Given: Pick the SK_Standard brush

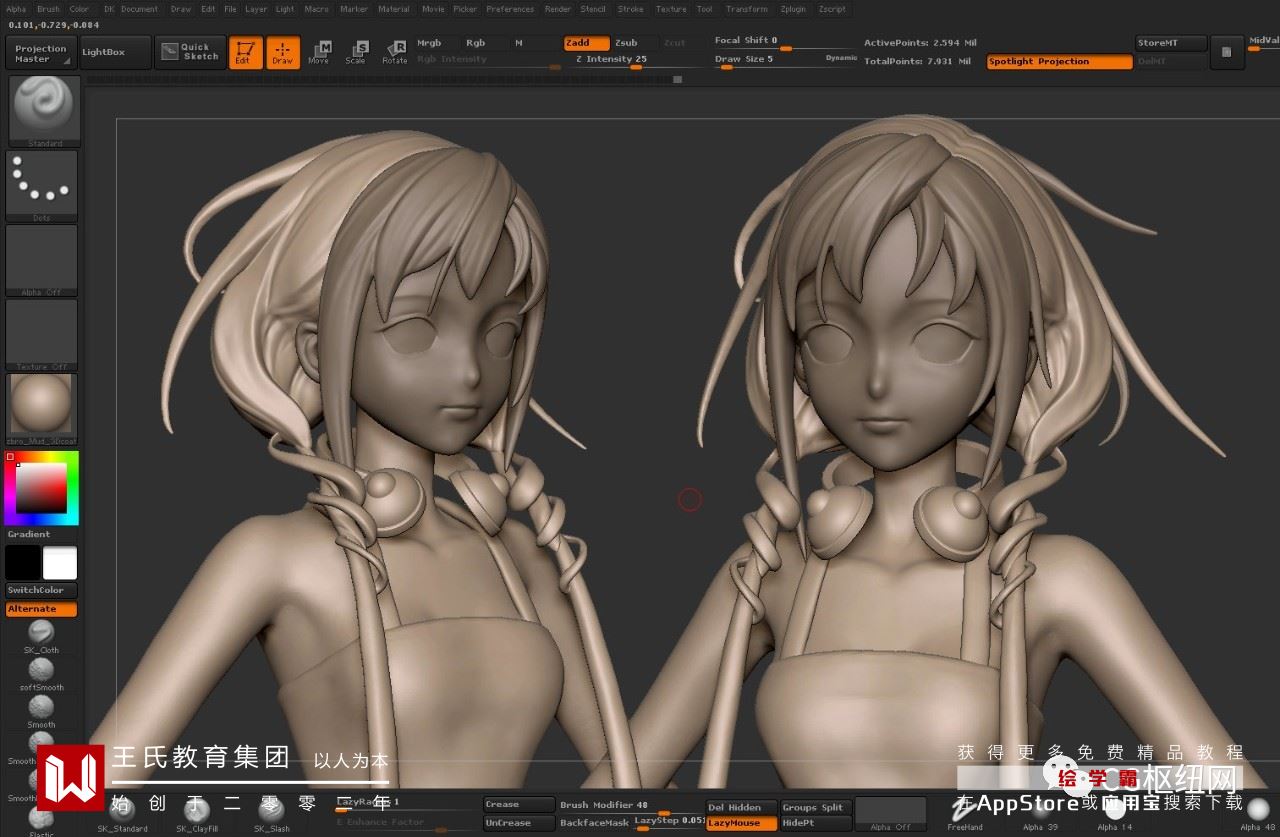Looking at the screenshot, I should click(x=122, y=816).
